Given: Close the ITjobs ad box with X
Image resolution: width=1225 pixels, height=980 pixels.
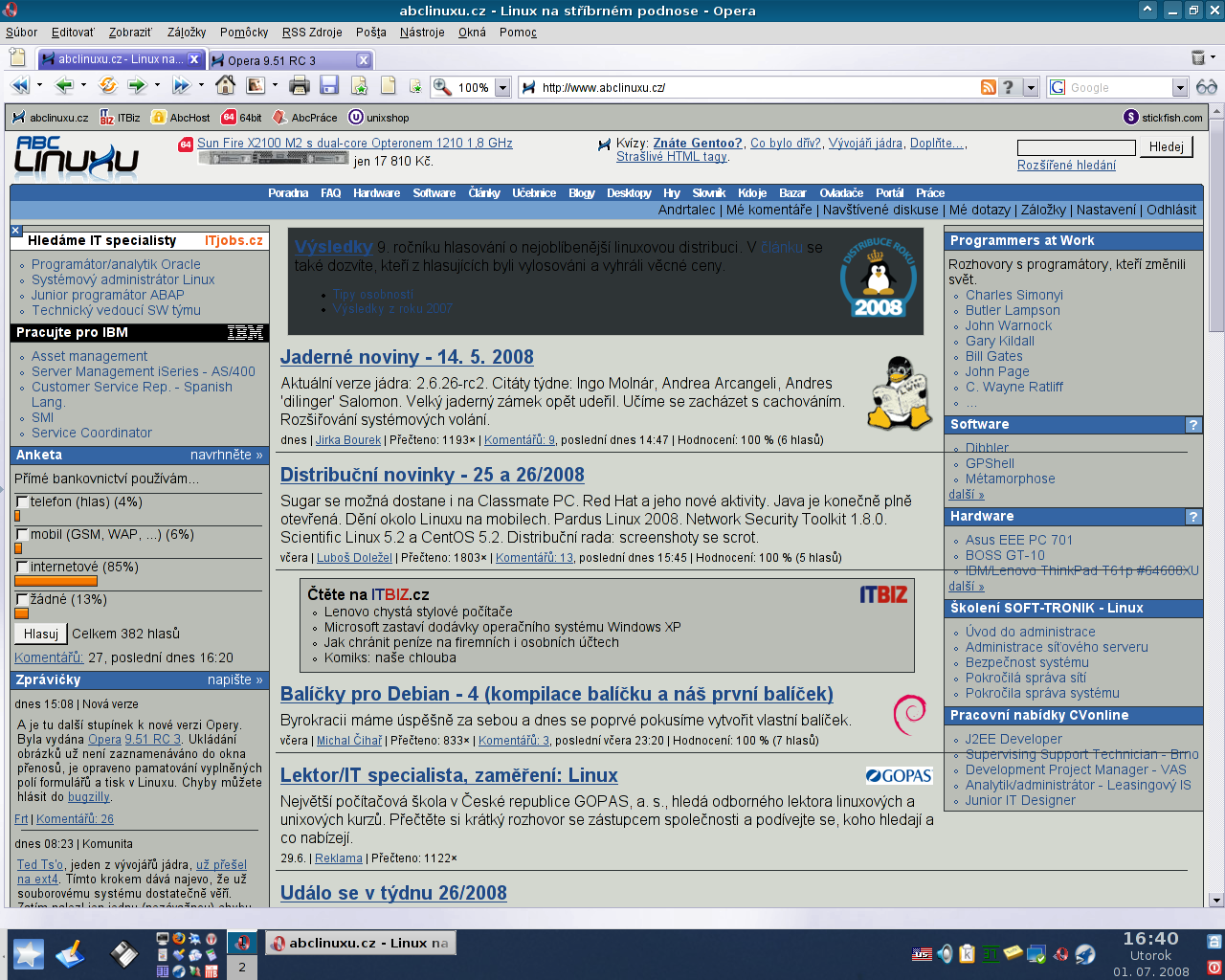Looking at the screenshot, I should (16, 231).
